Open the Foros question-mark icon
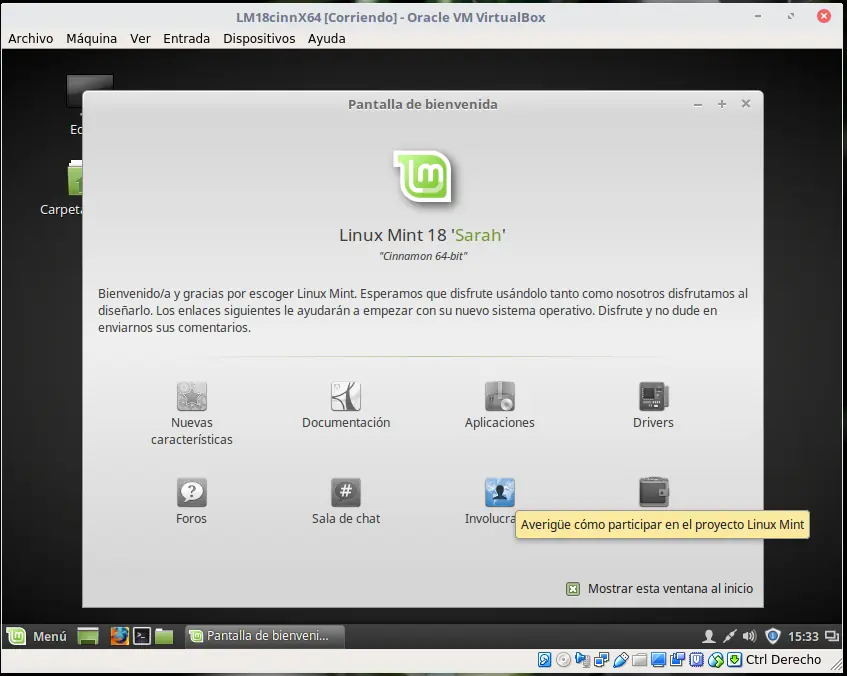 pos(192,492)
